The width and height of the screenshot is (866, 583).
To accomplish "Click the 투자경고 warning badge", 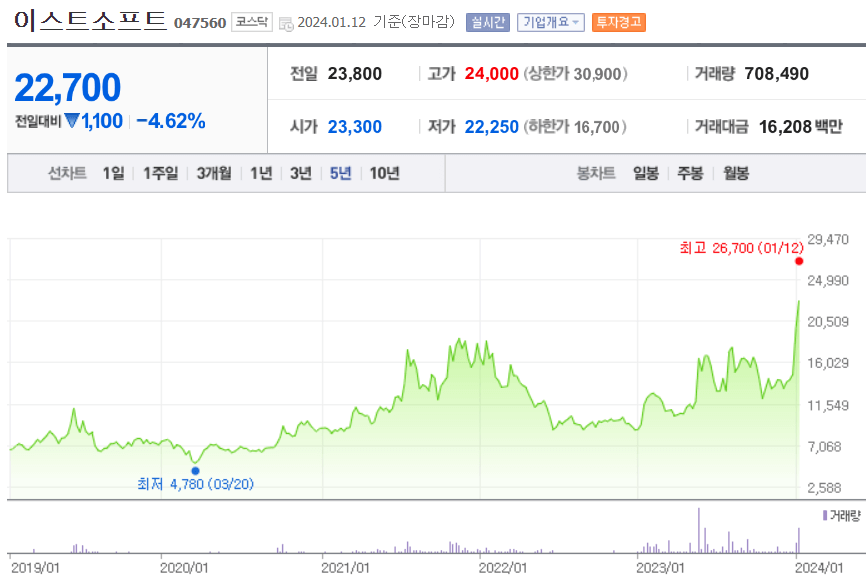I will click(619, 22).
